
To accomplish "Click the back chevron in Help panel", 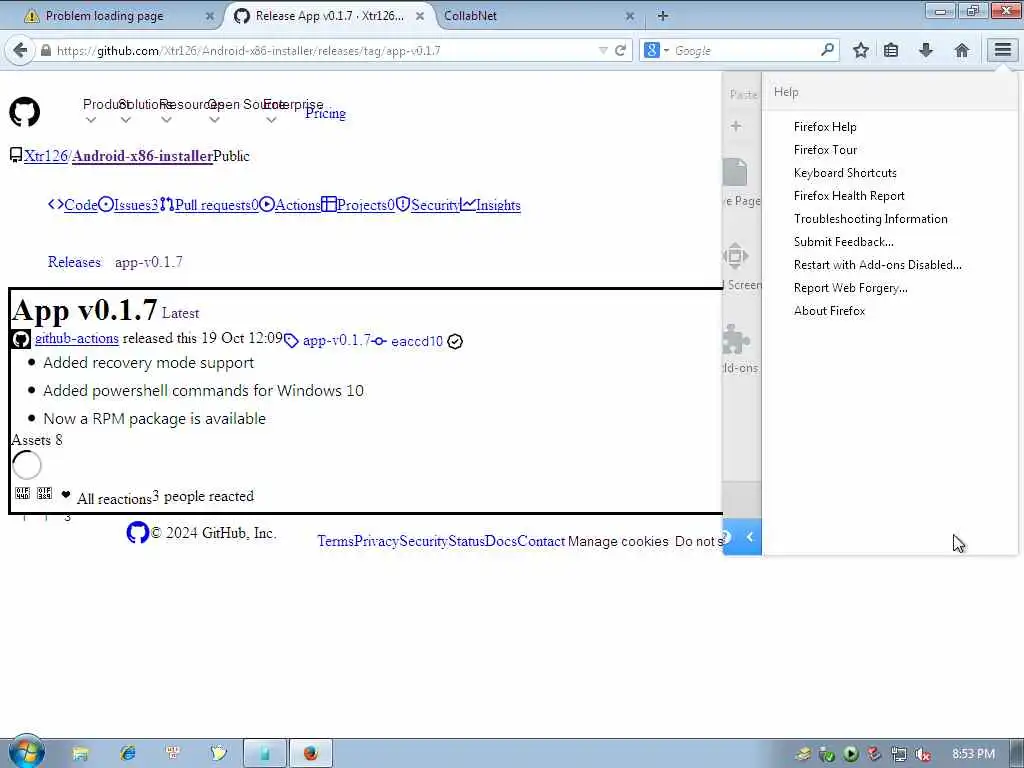I will [749, 537].
